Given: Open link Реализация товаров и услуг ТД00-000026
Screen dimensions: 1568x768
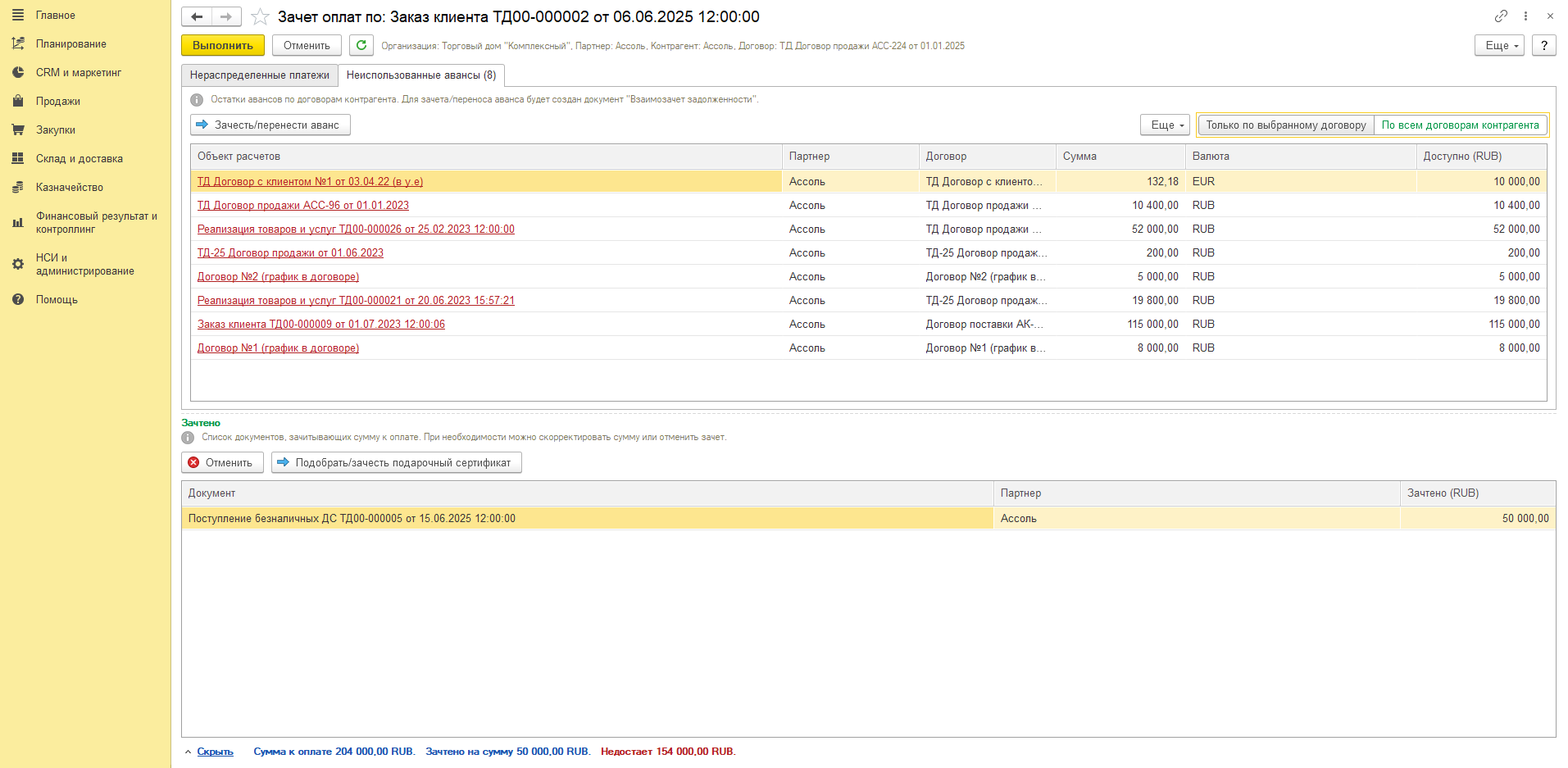Looking at the screenshot, I should pos(356,229).
